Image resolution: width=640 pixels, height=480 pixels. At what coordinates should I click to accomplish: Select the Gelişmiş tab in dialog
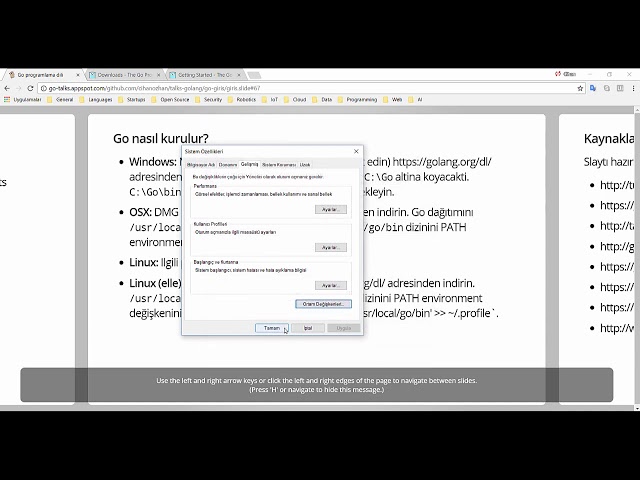(249, 164)
